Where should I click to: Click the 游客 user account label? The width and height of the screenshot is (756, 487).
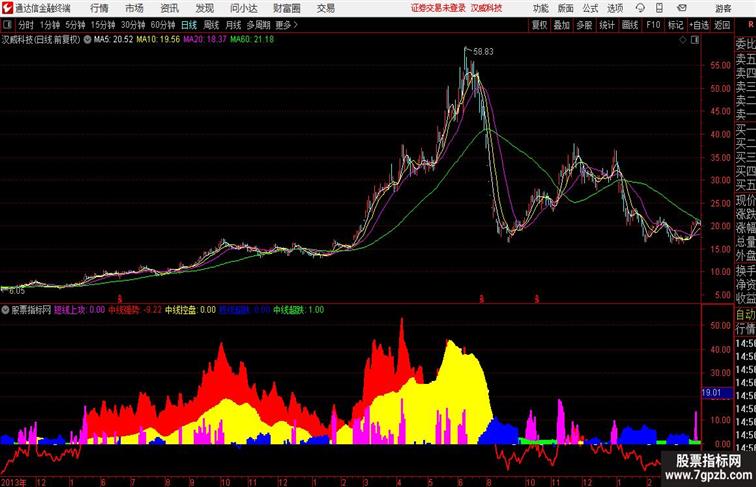click(723, 8)
